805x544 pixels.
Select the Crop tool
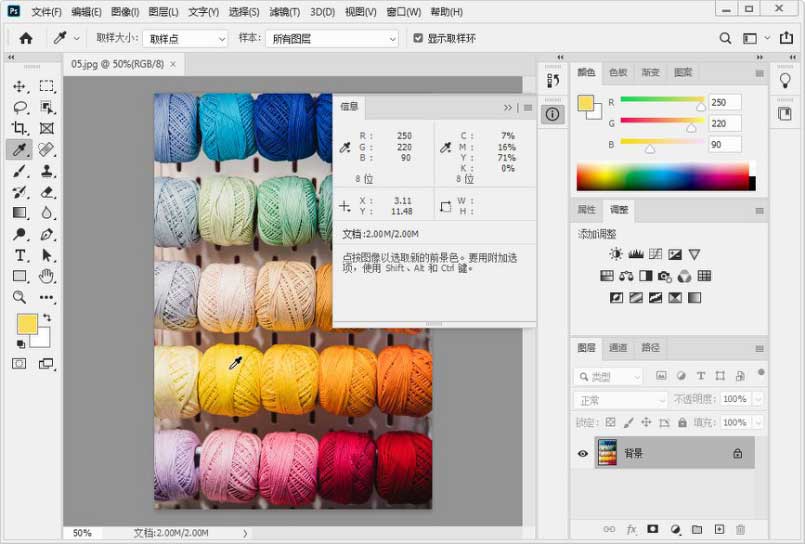tap(19, 128)
